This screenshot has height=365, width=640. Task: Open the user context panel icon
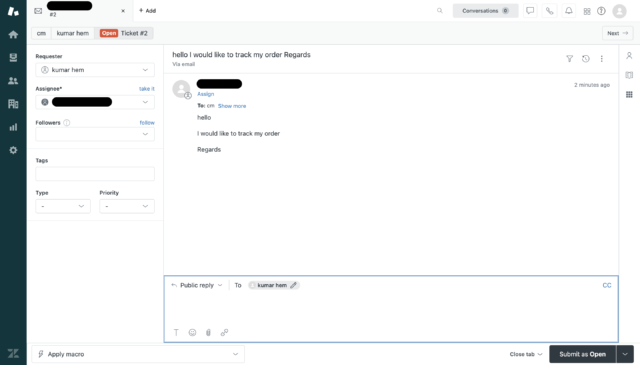click(629, 56)
